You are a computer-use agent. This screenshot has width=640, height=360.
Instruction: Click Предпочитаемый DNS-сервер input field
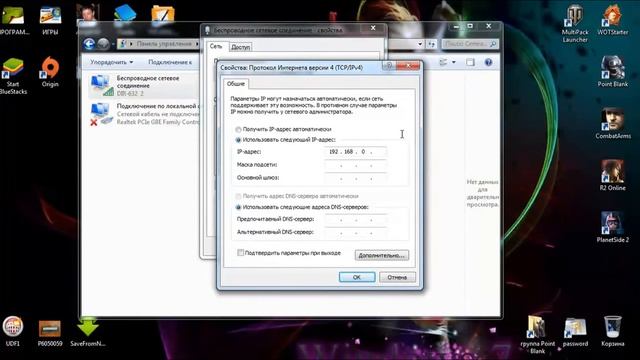click(356, 220)
